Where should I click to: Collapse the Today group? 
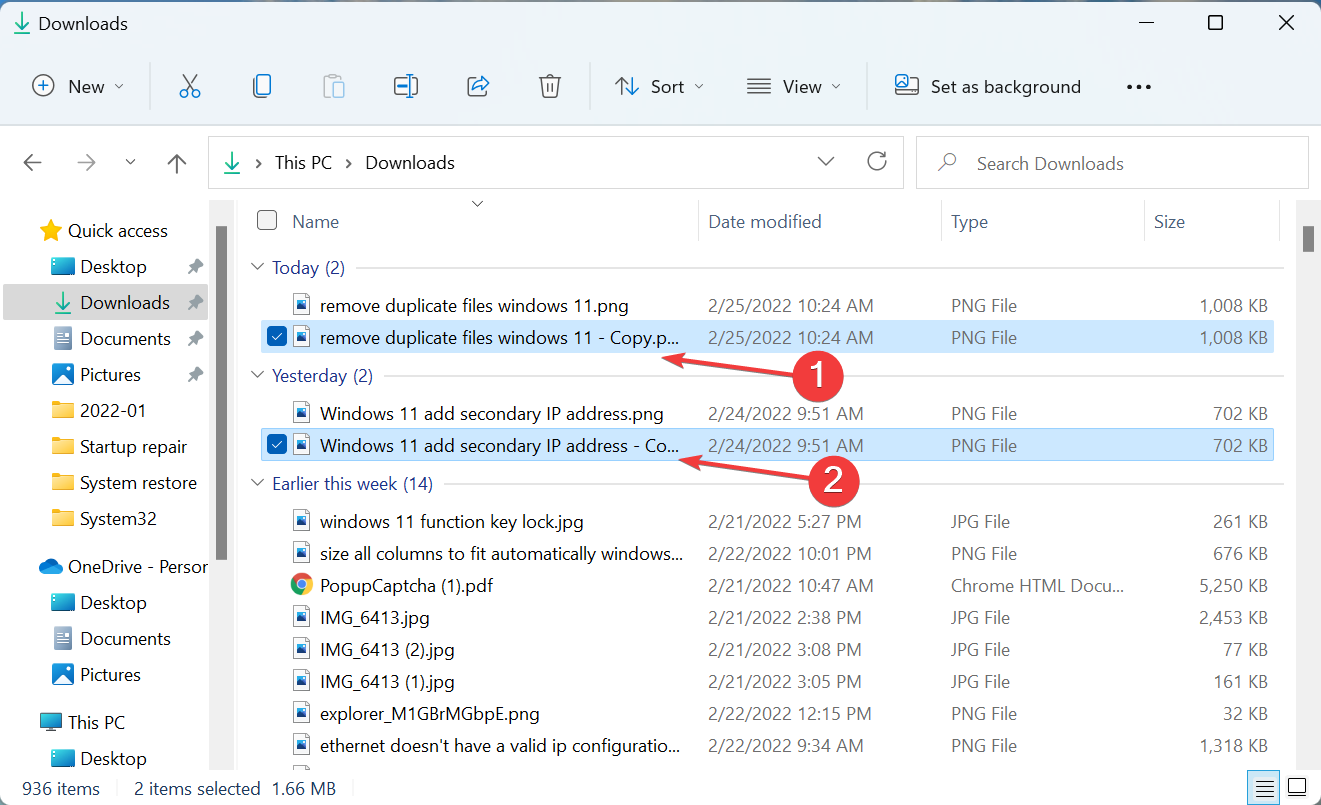coord(258,268)
